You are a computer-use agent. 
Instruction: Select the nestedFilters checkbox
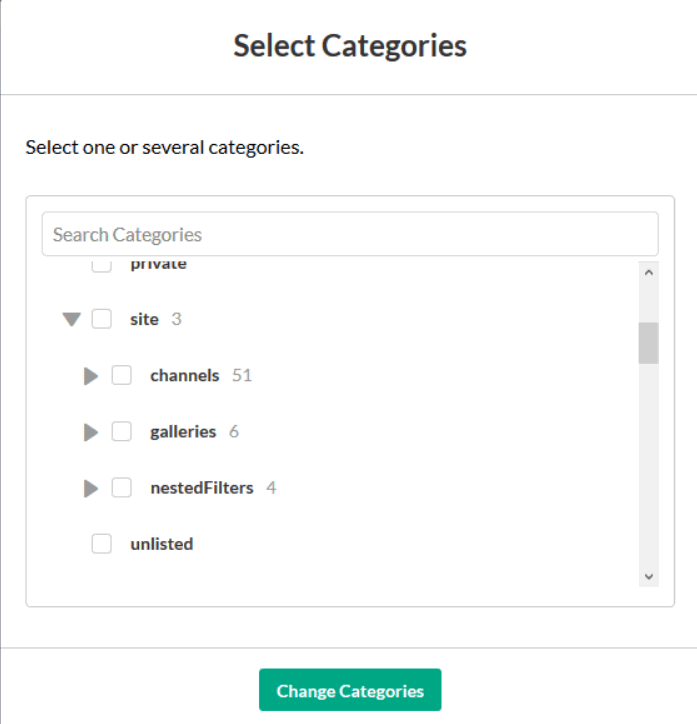122,488
